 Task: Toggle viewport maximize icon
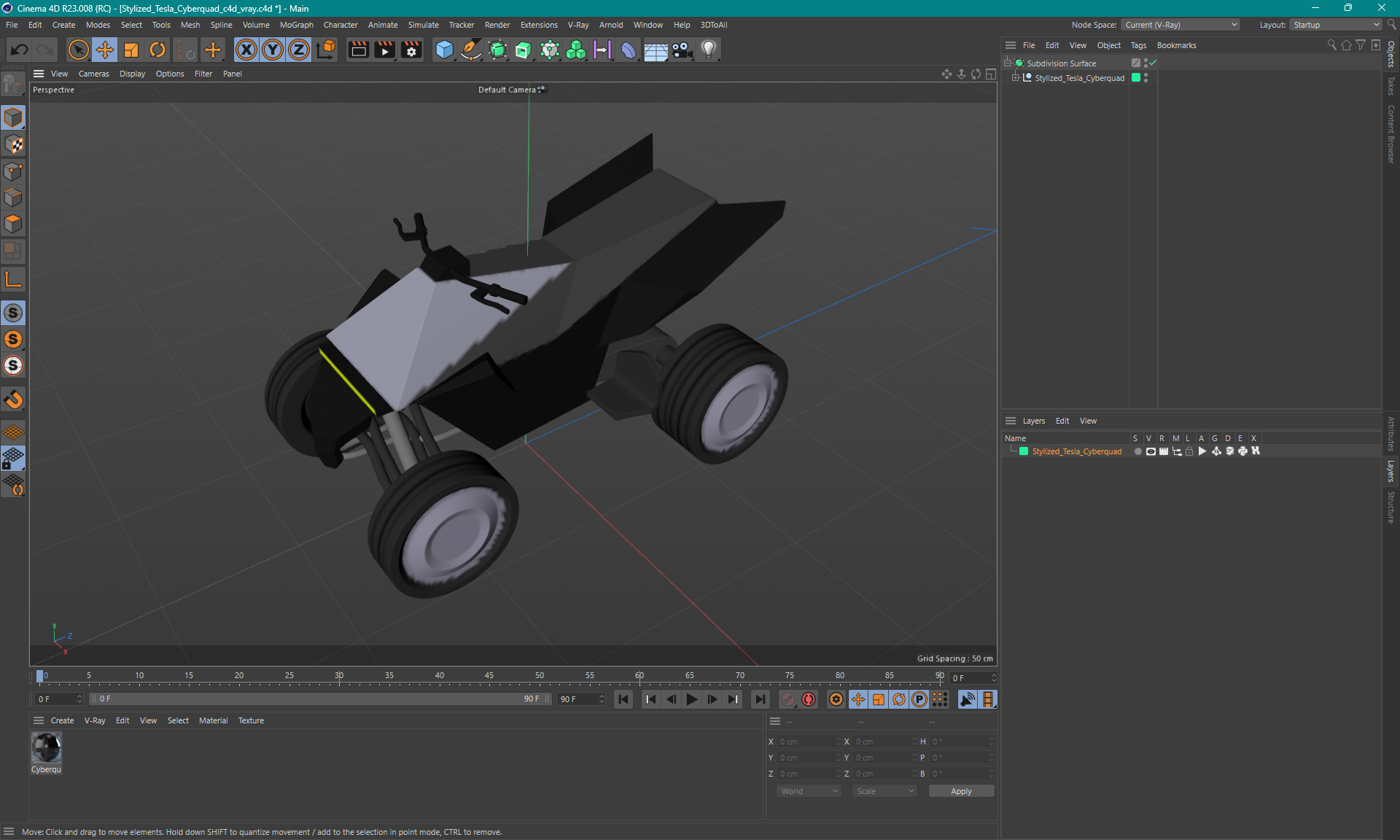click(x=991, y=74)
